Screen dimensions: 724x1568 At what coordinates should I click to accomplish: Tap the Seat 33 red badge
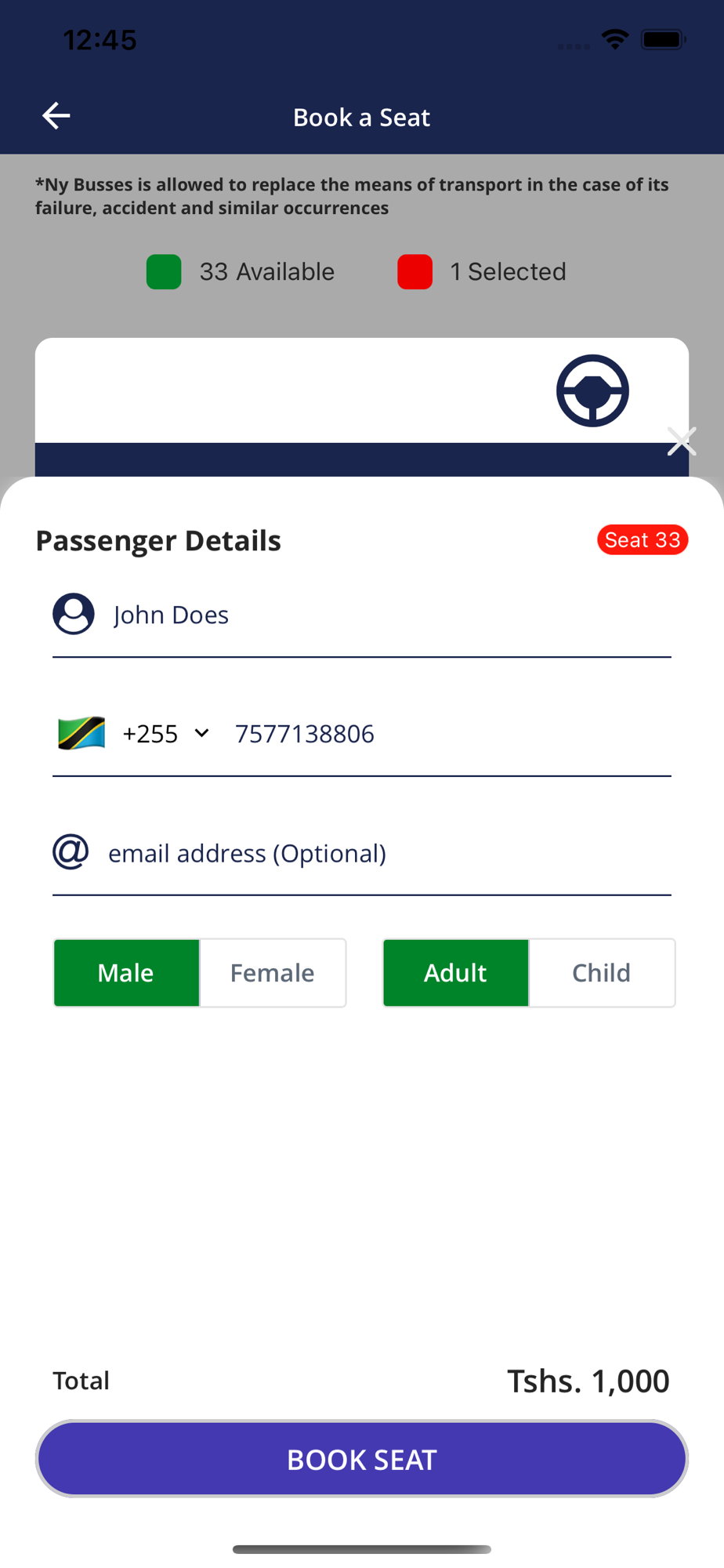(643, 540)
